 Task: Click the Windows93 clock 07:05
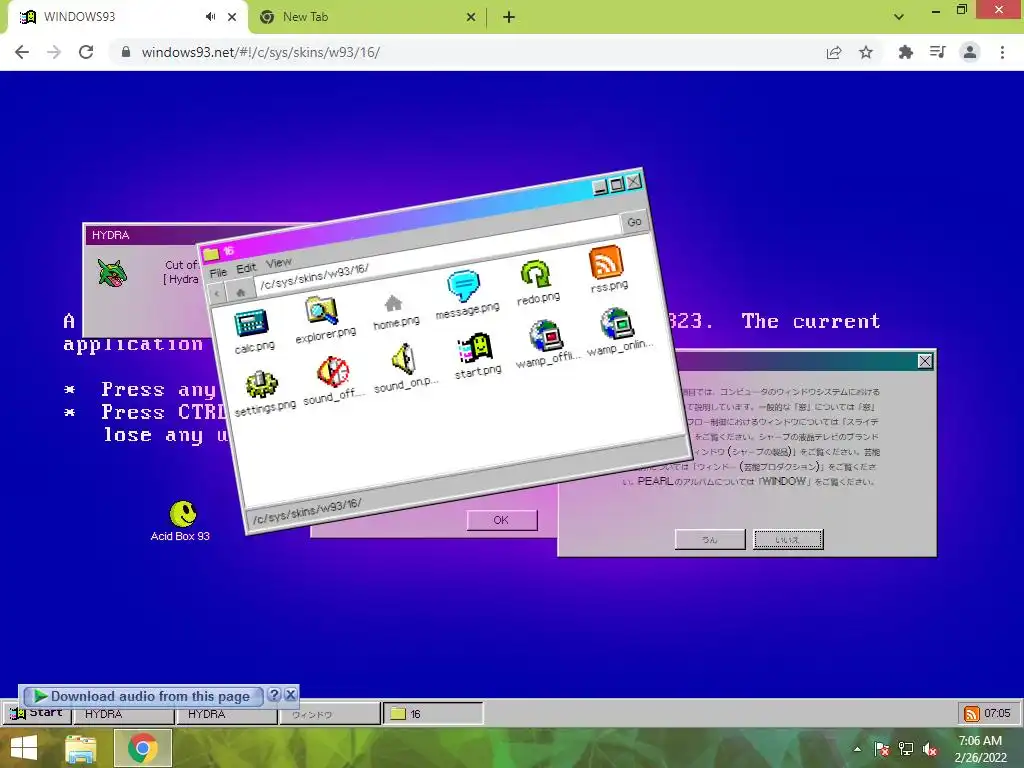997,713
